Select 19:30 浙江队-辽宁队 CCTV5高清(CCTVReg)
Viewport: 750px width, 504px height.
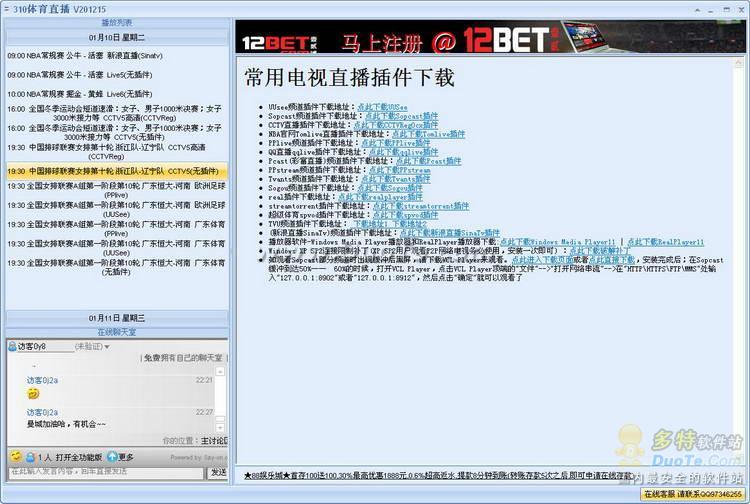(x=117, y=152)
